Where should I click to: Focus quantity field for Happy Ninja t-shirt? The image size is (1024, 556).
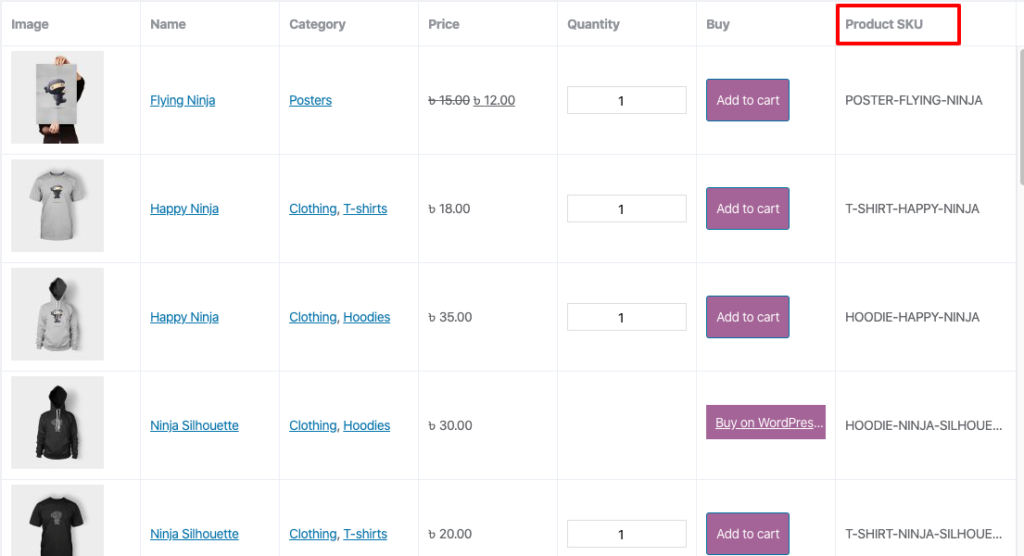tap(626, 208)
